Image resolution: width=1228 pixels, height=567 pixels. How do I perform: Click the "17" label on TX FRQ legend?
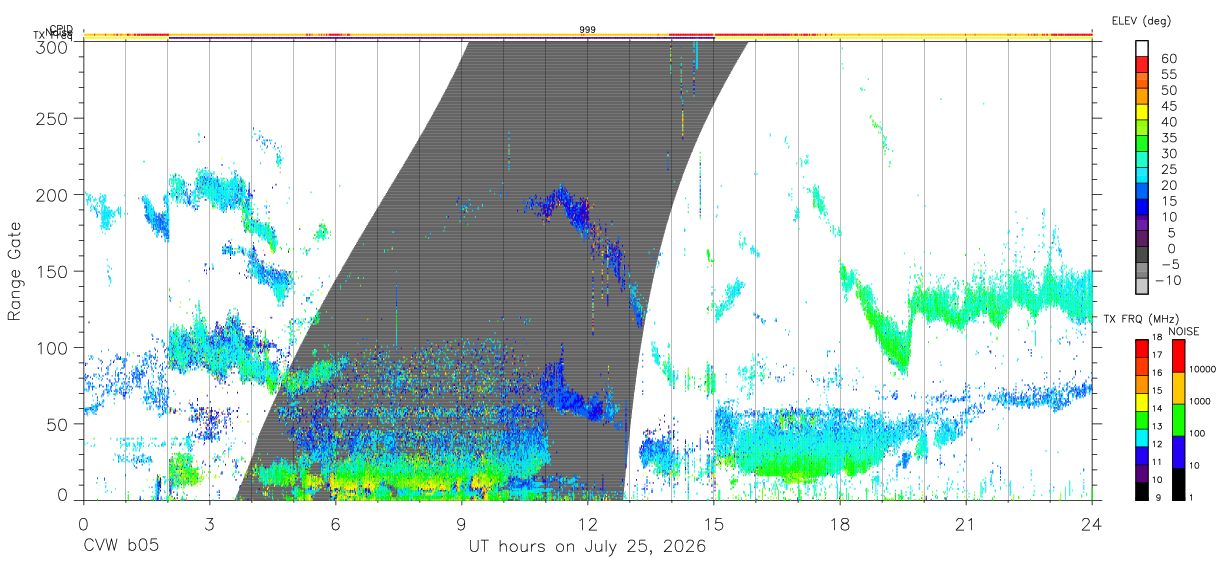pyautogui.click(x=1157, y=355)
